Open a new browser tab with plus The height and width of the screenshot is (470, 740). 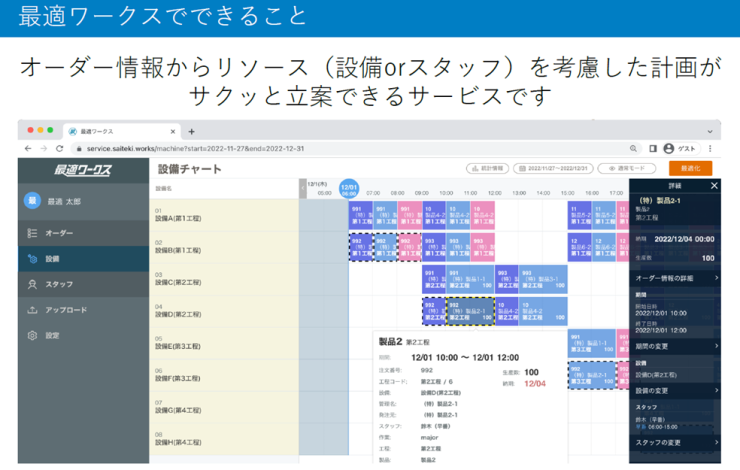191,132
